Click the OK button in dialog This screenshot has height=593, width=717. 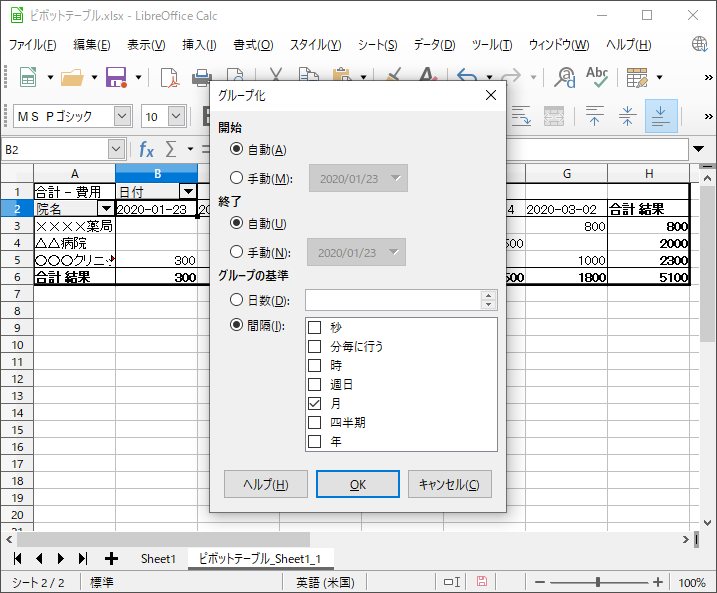(x=358, y=484)
